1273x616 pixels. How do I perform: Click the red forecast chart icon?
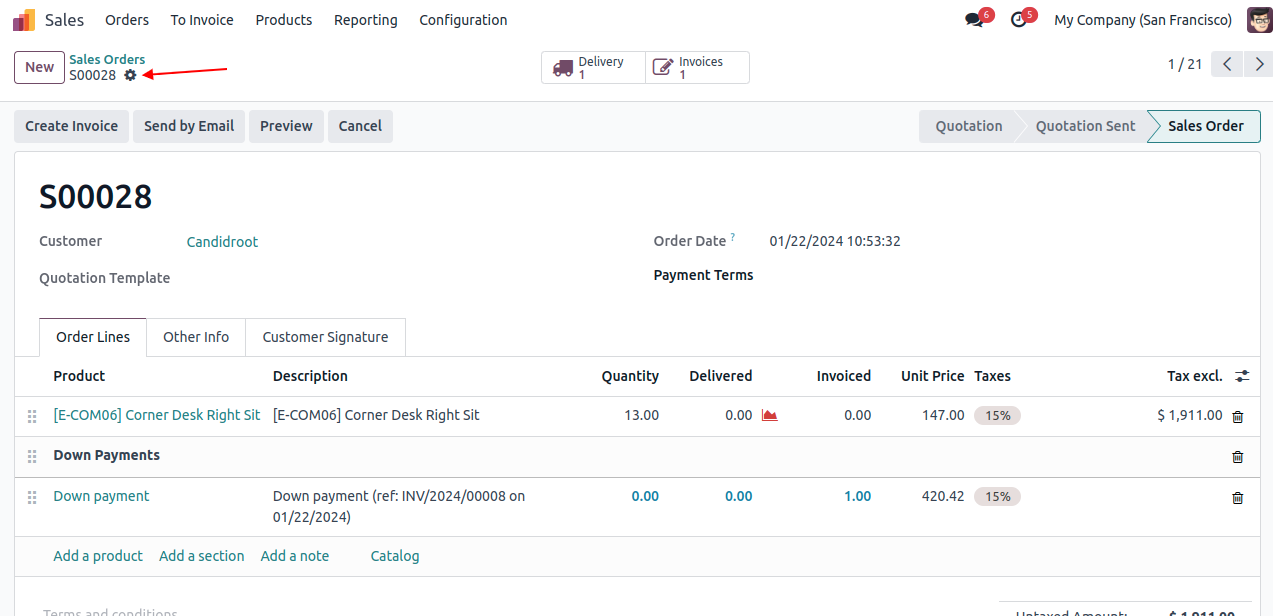[769, 416]
